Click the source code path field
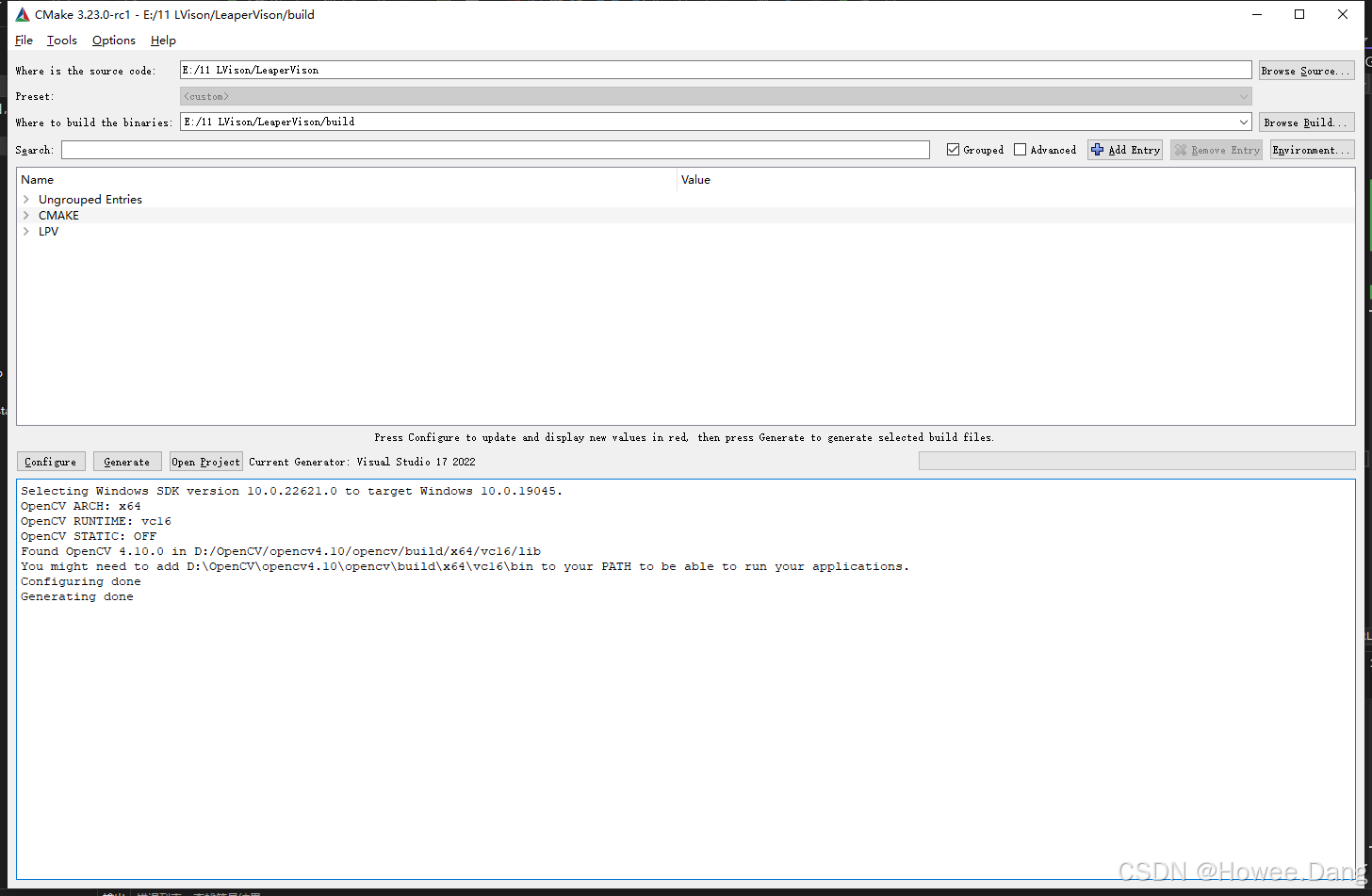Image resolution: width=1372 pixels, height=896 pixels. [x=715, y=70]
